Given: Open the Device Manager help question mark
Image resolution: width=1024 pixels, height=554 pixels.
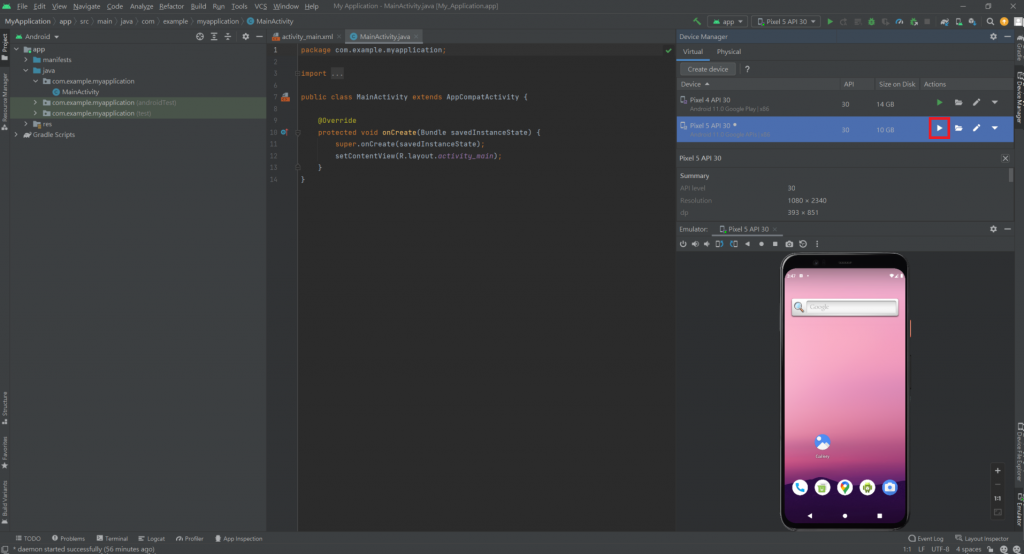Looking at the screenshot, I should (x=747, y=69).
